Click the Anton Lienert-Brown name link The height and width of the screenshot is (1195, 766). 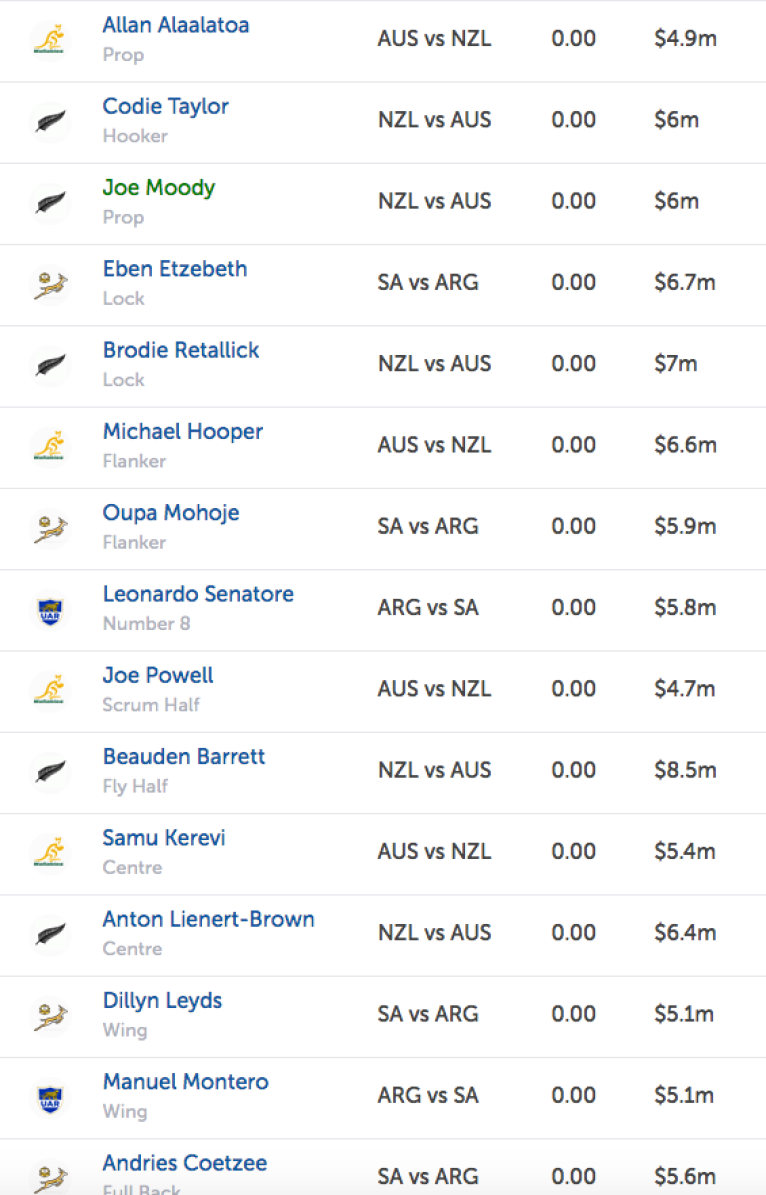click(208, 919)
